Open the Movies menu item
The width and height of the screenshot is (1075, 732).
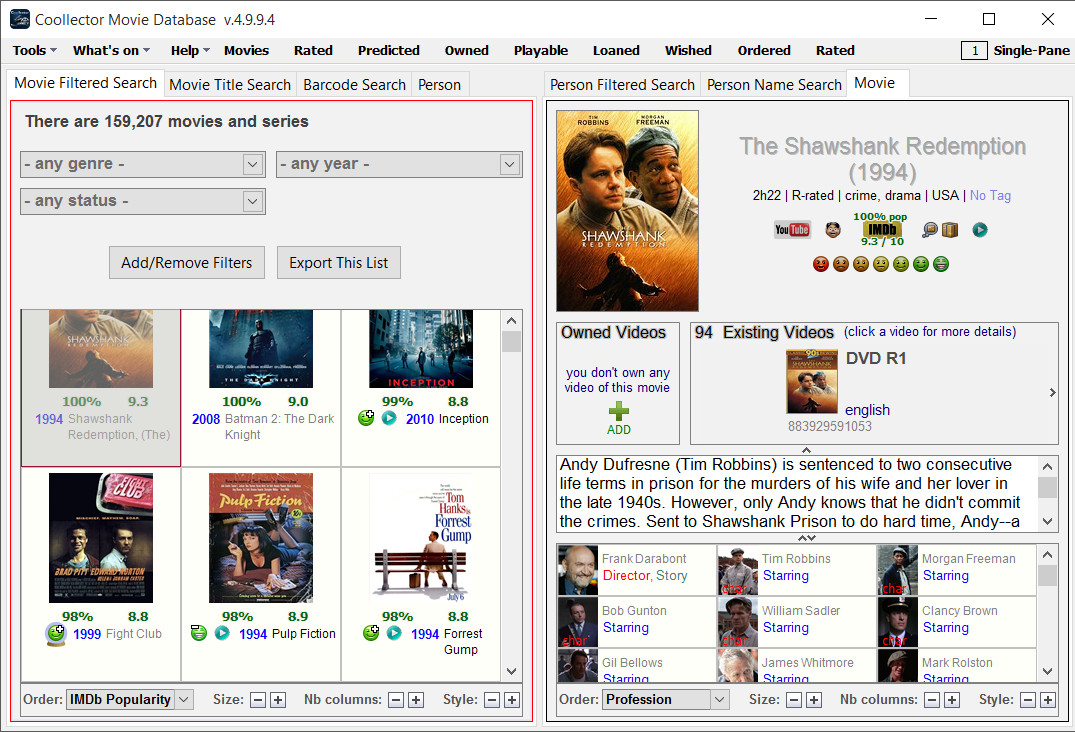(x=246, y=50)
